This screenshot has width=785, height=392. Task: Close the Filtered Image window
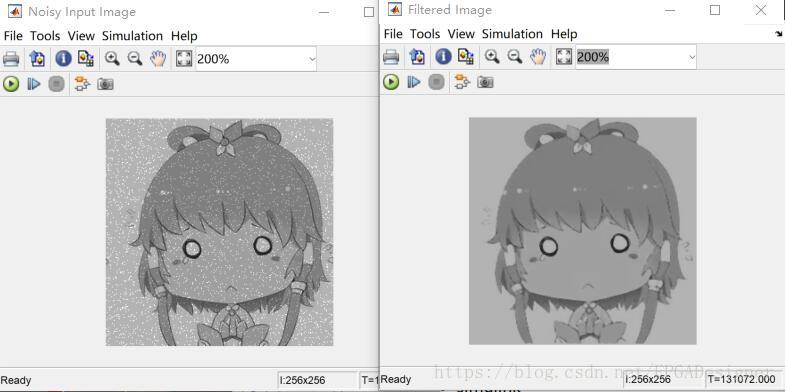pos(761,10)
